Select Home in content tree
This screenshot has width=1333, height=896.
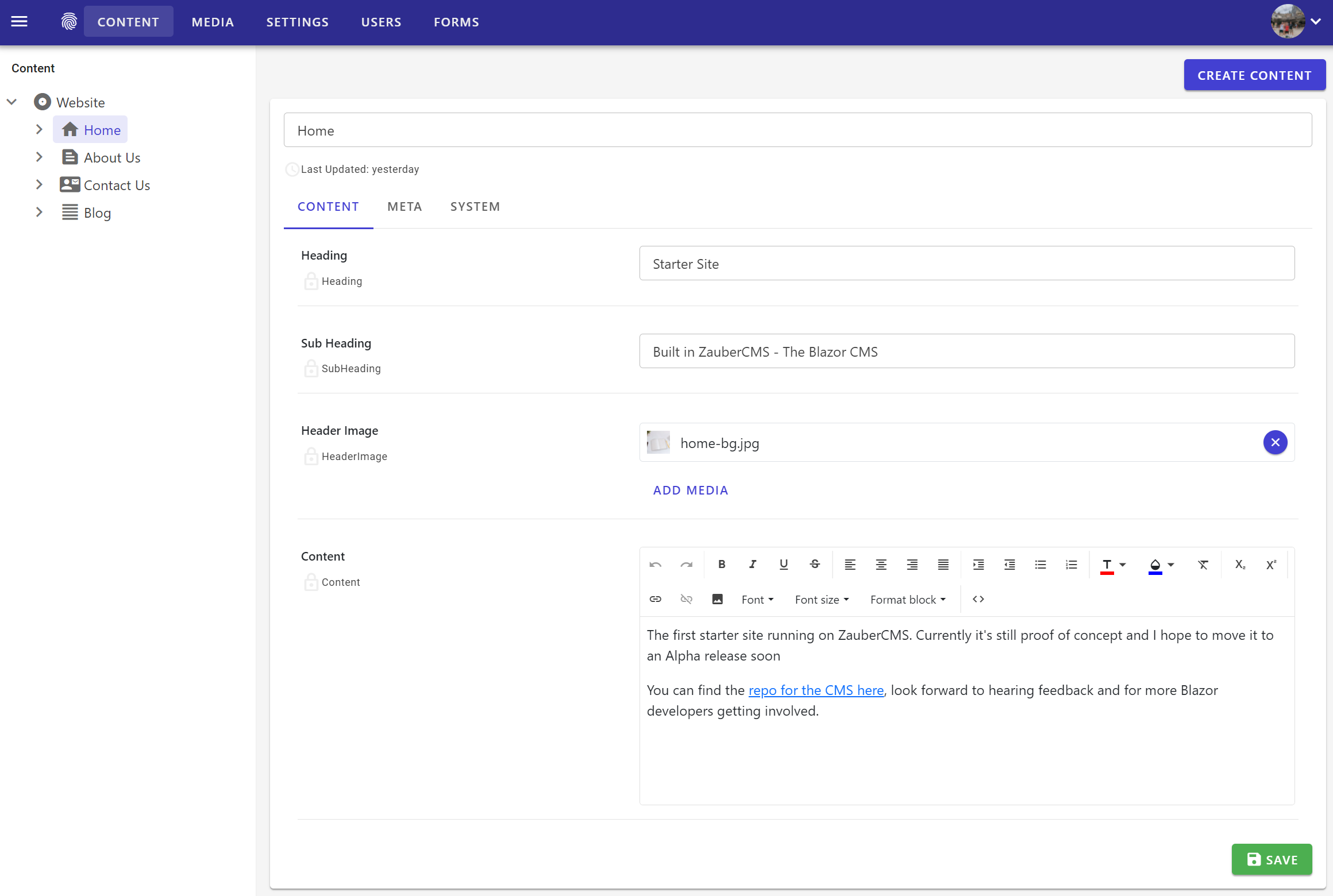[91, 130]
